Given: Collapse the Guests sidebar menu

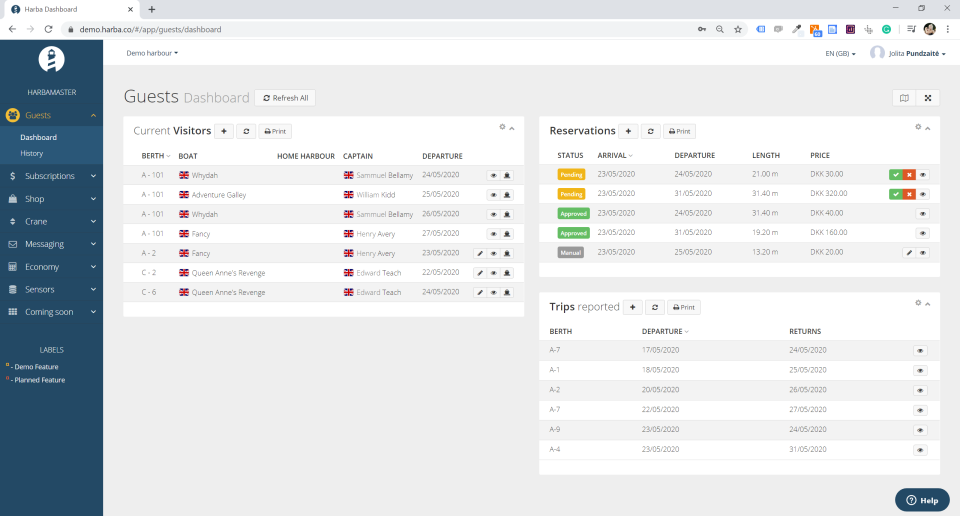Looking at the screenshot, I should (51, 115).
